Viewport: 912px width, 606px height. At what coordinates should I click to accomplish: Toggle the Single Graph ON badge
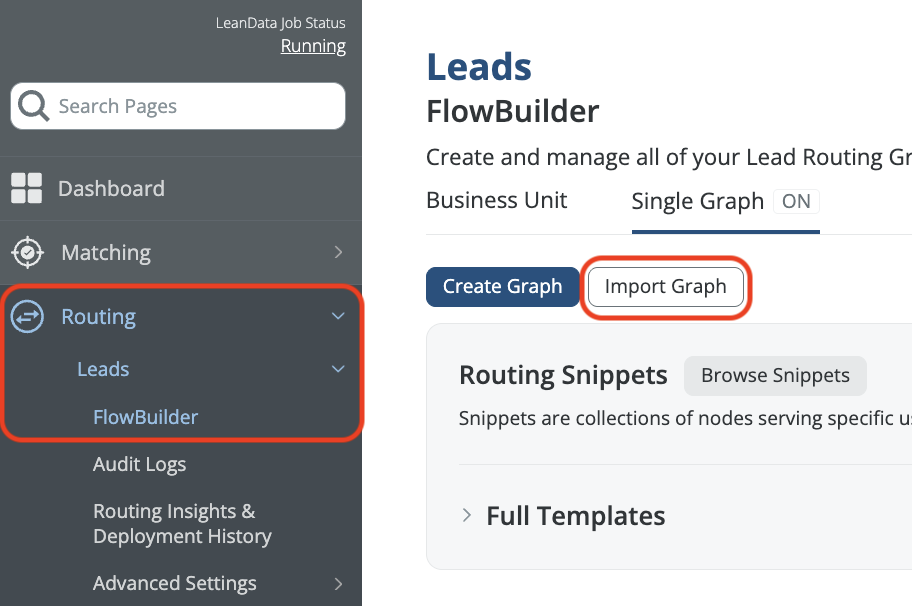click(x=796, y=201)
